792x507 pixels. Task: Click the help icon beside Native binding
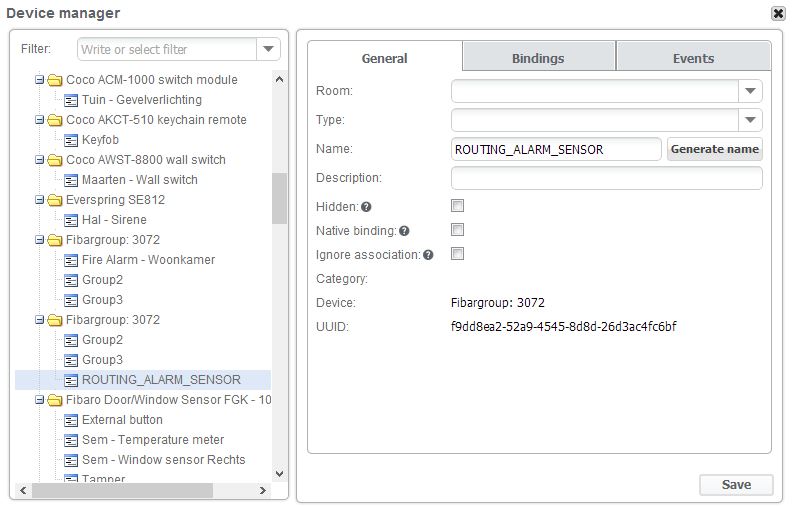point(404,231)
